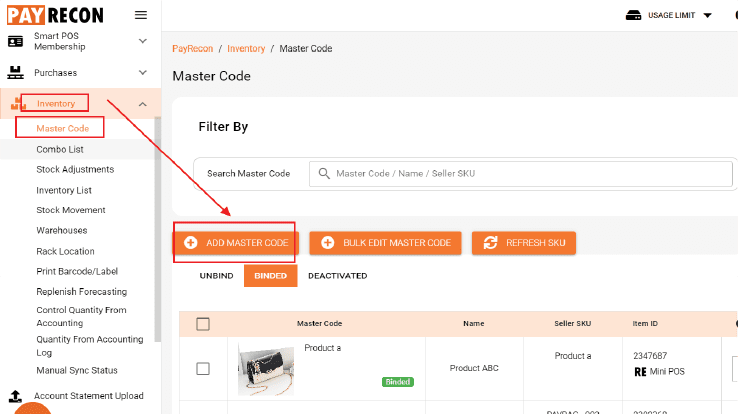Click item ID 2347687

[650, 356]
